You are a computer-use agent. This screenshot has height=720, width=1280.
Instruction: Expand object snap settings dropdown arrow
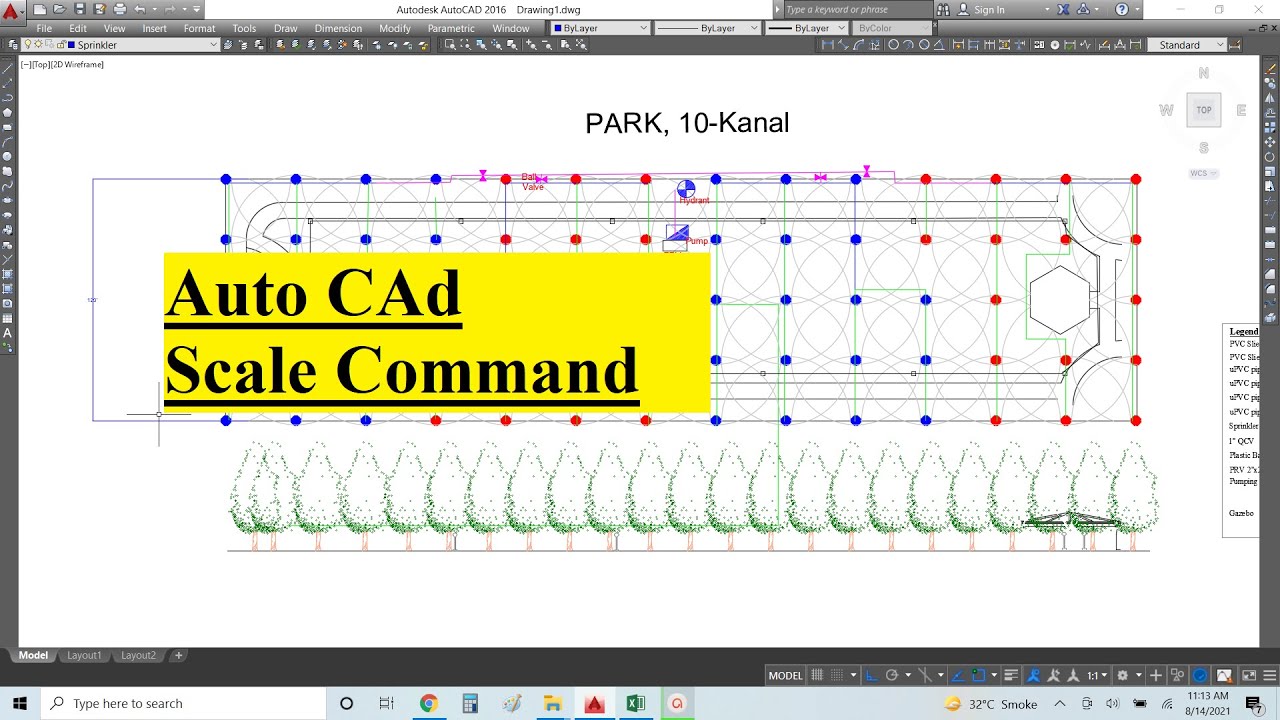coord(994,675)
